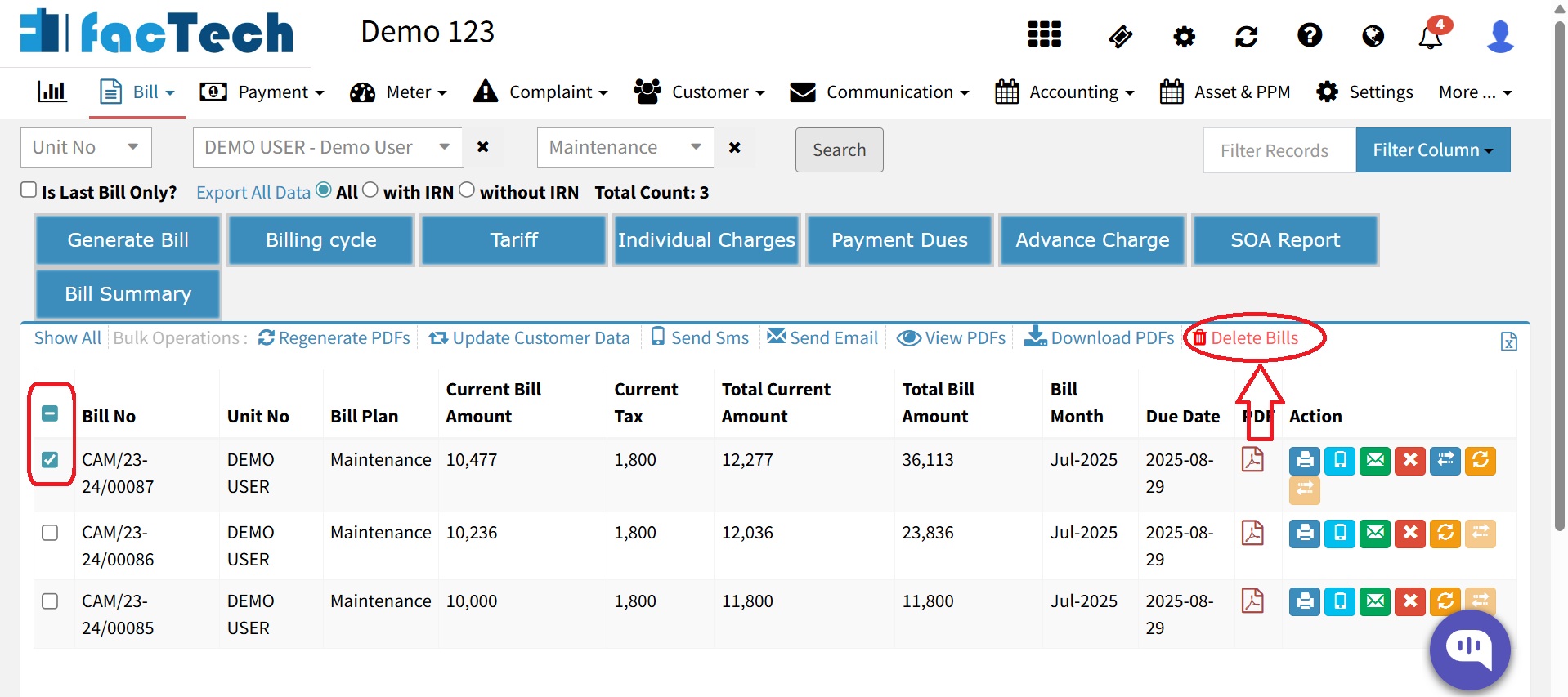Expand the Unit No dropdown
1568x697 pixels.
[86, 148]
